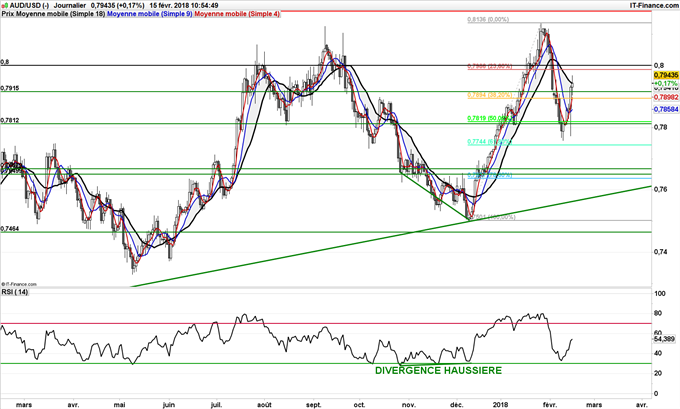Click the juin label on time axis
Image resolution: width=680 pixels, height=409 pixels.
click(169, 405)
